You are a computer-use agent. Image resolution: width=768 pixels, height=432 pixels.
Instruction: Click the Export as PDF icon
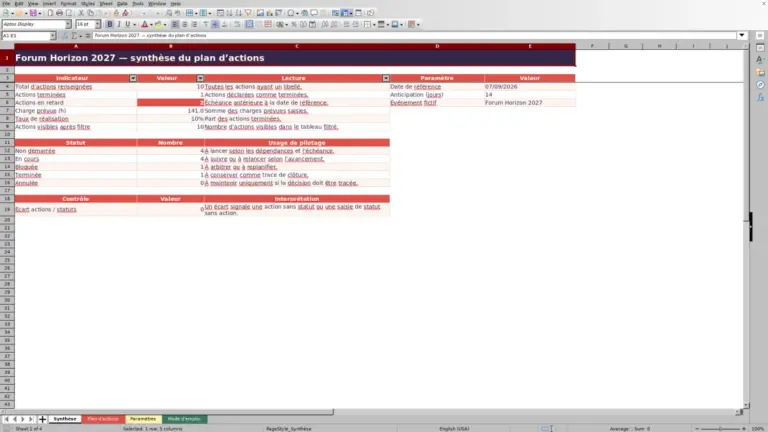(x=50, y=13)
